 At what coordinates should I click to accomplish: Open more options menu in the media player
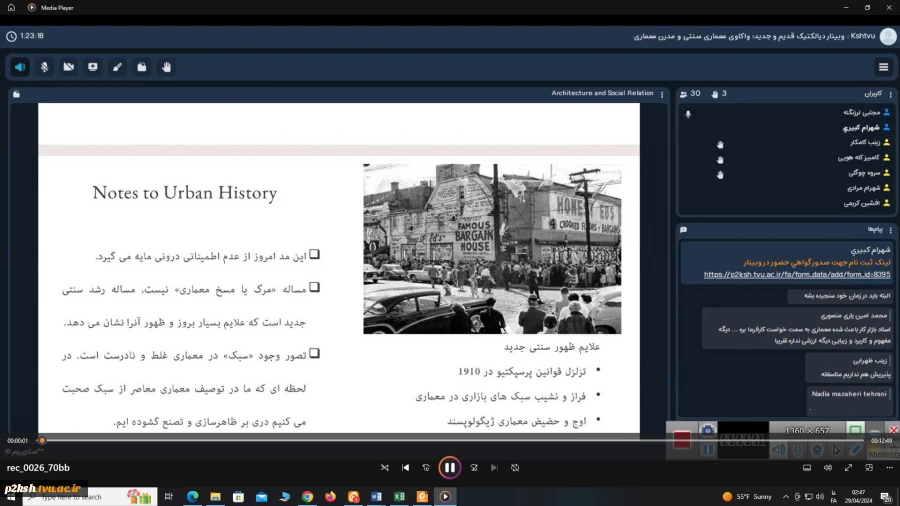pyautogui.click(x=889, y=468)
